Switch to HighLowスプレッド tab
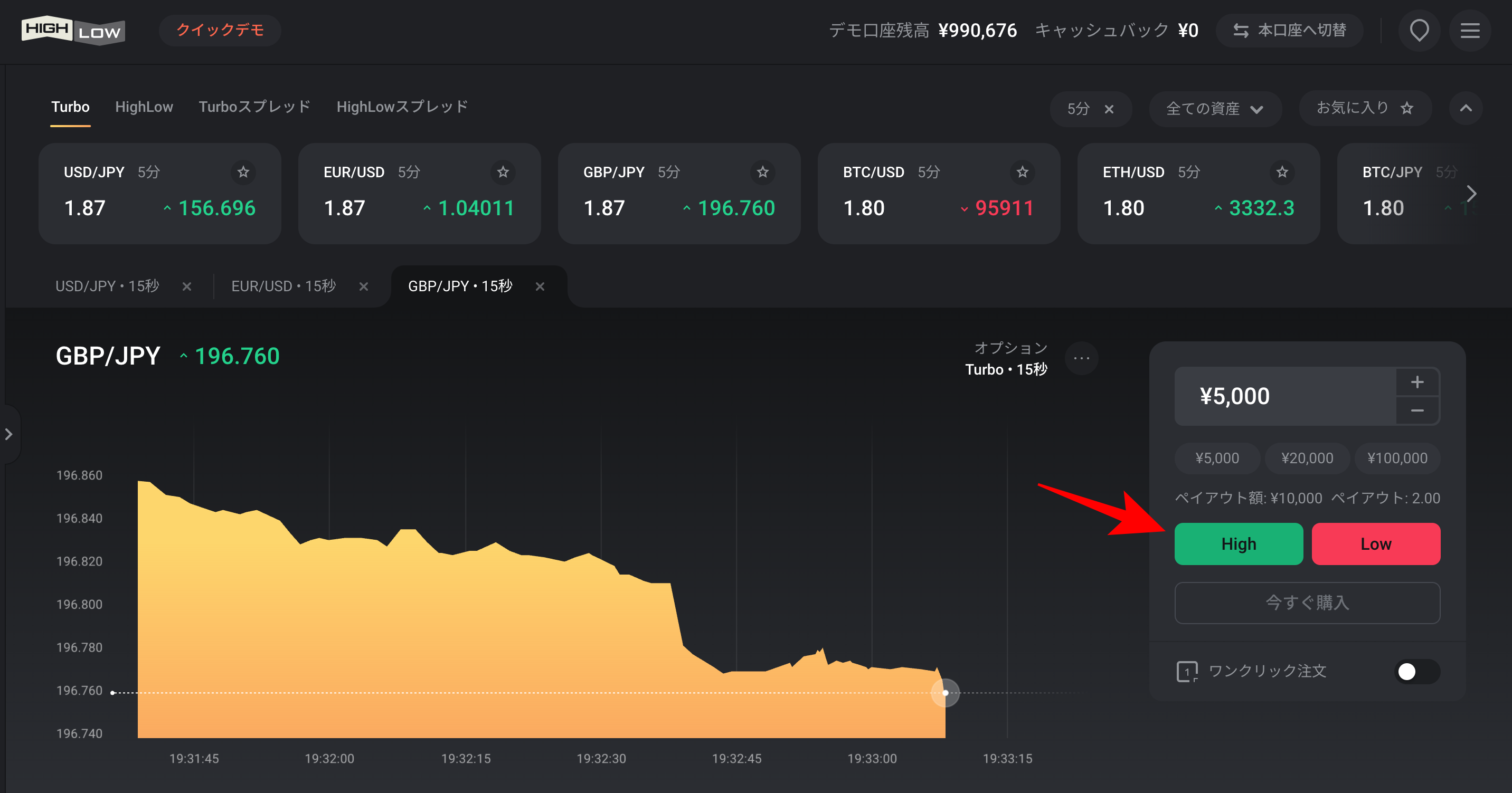This screenshot has height=793, width=1512. coord(403,107)
